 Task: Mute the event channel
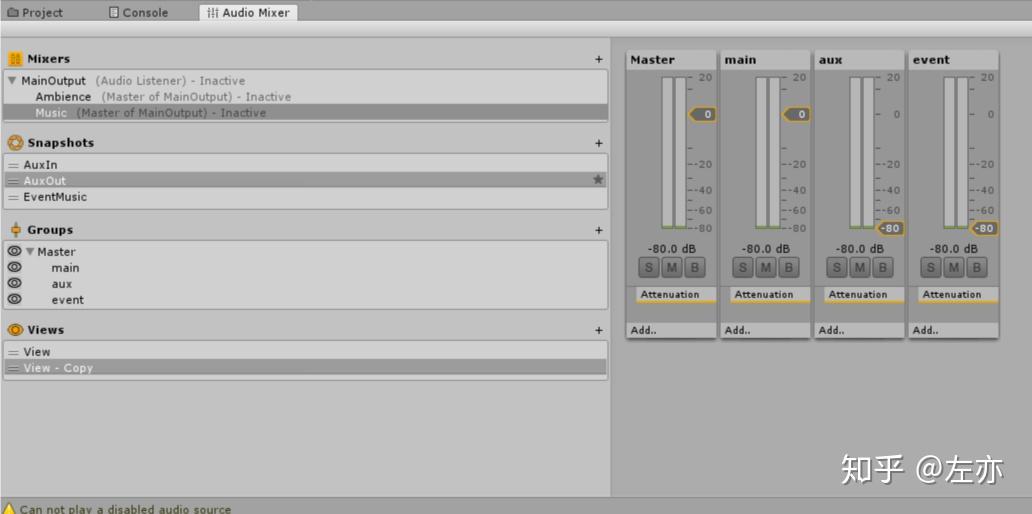[954, 267]
